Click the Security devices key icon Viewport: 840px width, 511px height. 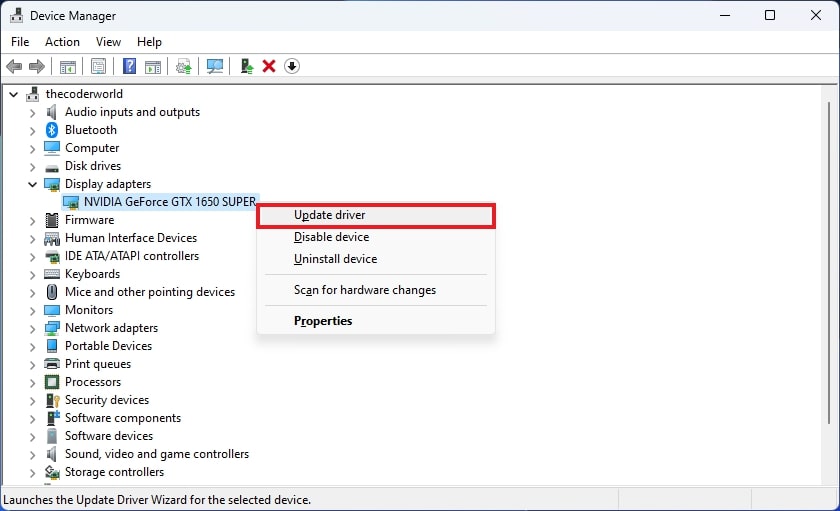[52, 400]
